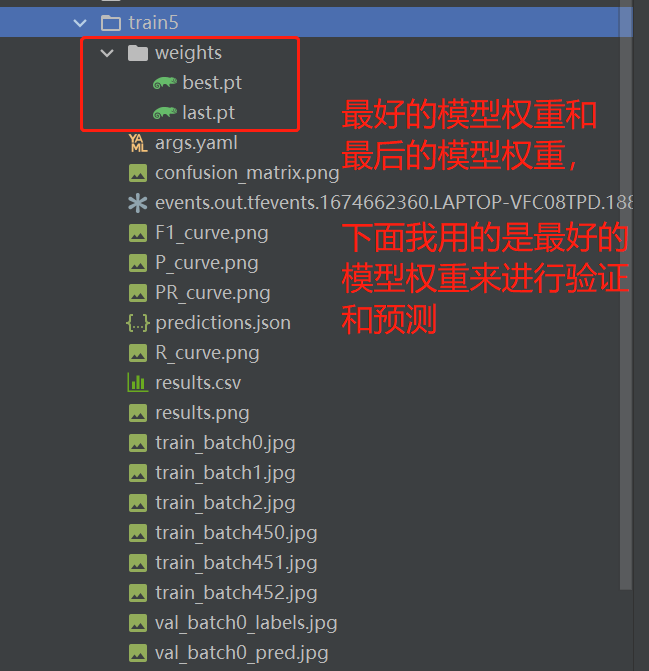The height and width of the screenshot is (671, 649).
Task: Select val_batch0_labels.jpg in the tree
Action: (246, 623)
